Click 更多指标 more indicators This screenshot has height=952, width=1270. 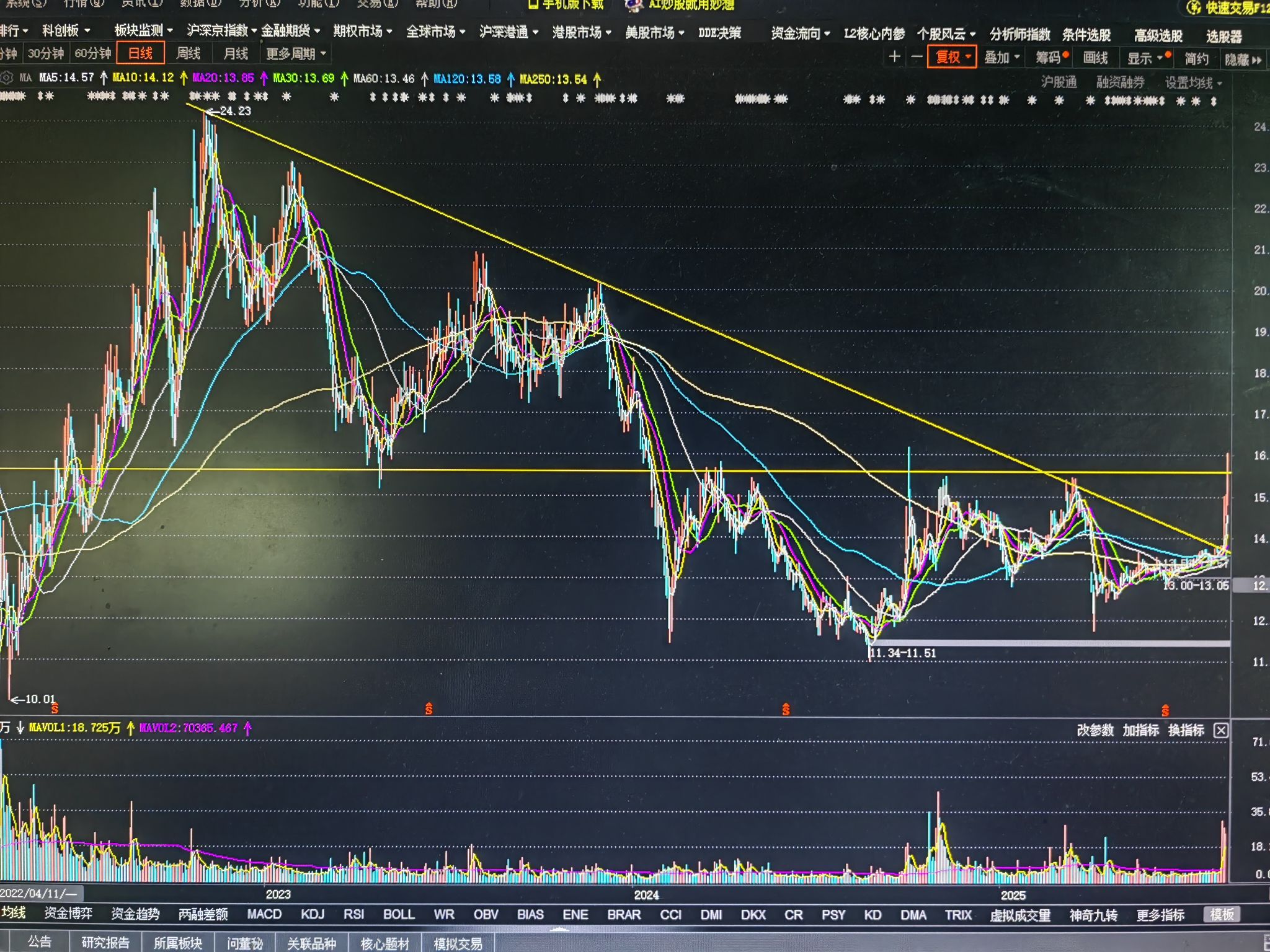tap(1160, 915)
